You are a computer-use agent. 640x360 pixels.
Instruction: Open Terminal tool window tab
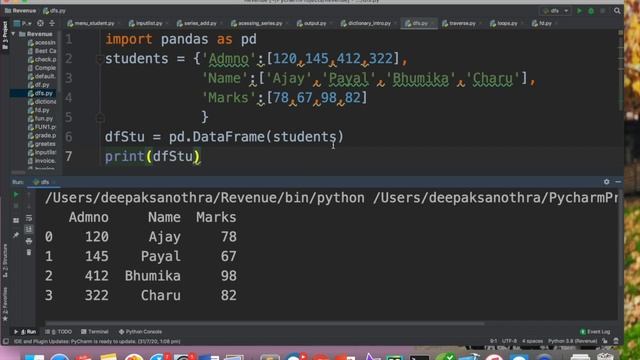(x=95, y=332)
